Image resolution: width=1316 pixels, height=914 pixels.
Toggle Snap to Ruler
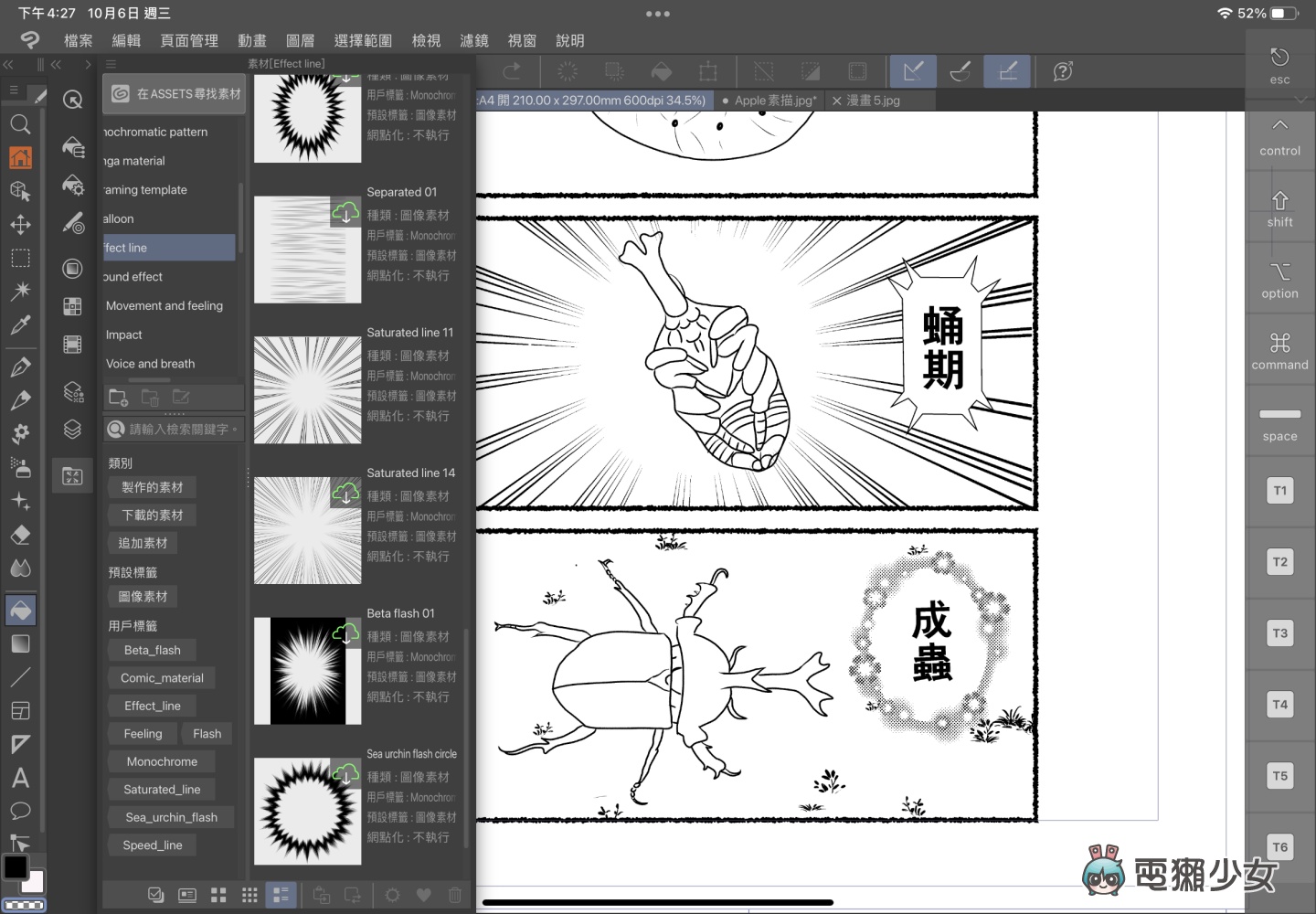click(x=913, y=71)
